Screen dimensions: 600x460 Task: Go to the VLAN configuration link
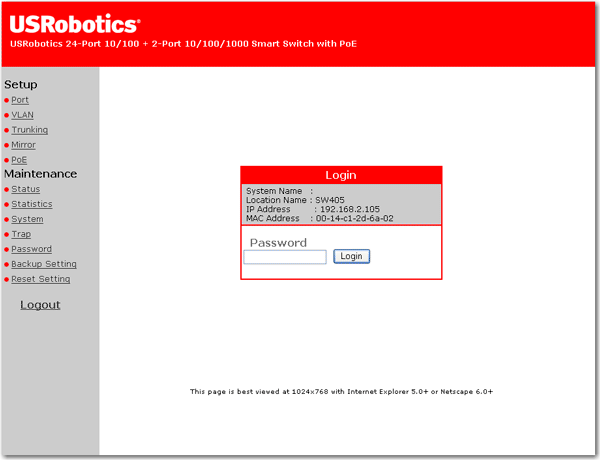point(22,115)
